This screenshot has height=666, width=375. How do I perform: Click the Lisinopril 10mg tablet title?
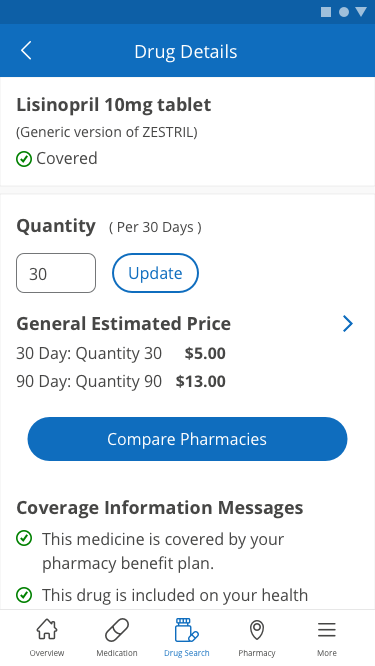[114, 104]
